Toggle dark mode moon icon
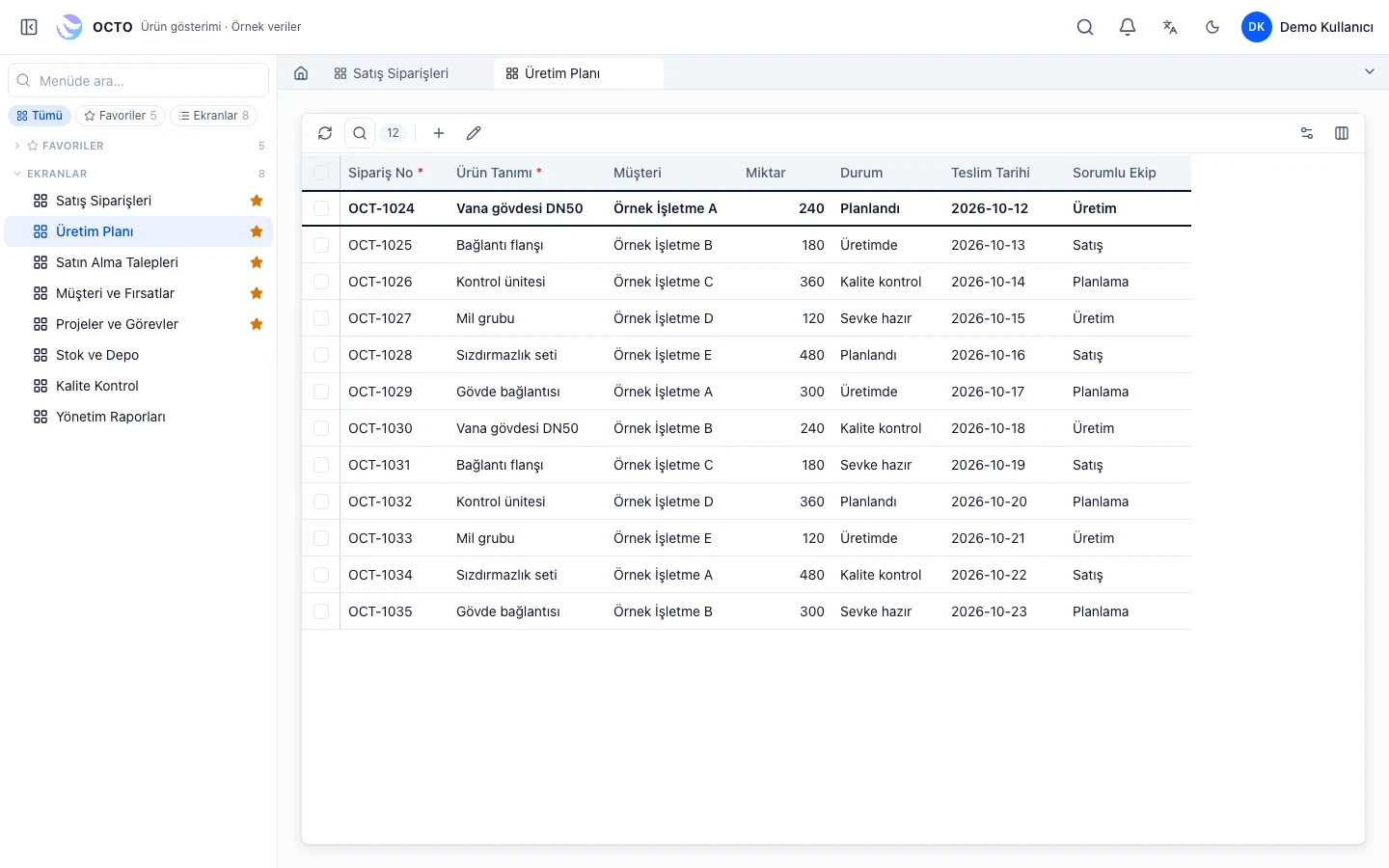Viewport: 1389px width, 868px height. [1212, 27]
